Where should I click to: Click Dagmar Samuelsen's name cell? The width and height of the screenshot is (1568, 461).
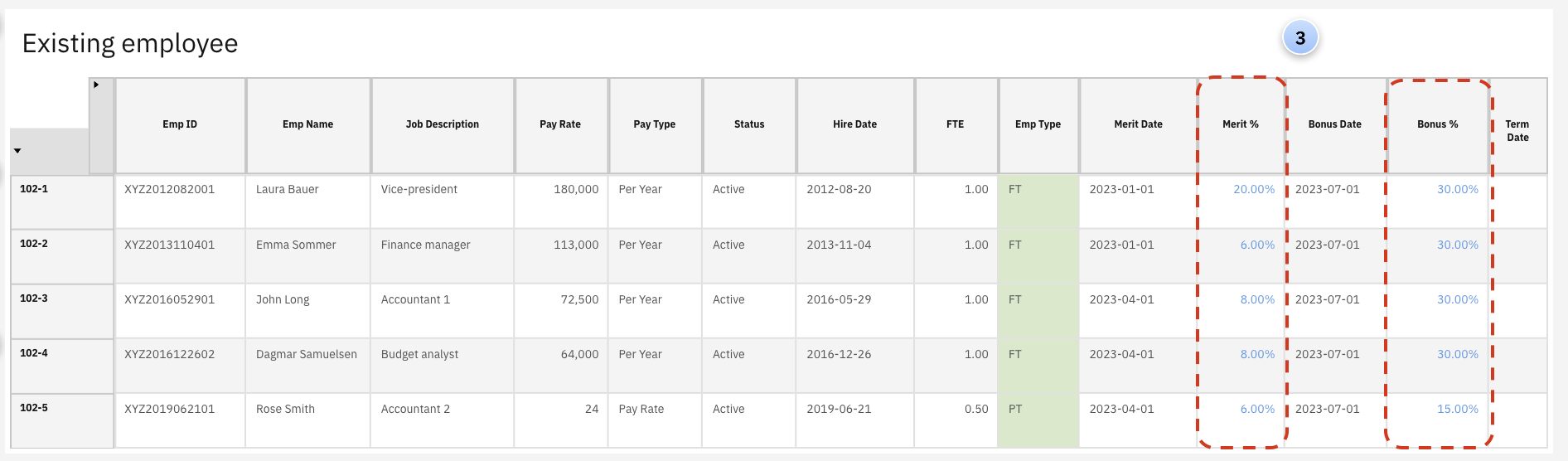(x=306, y=355)
